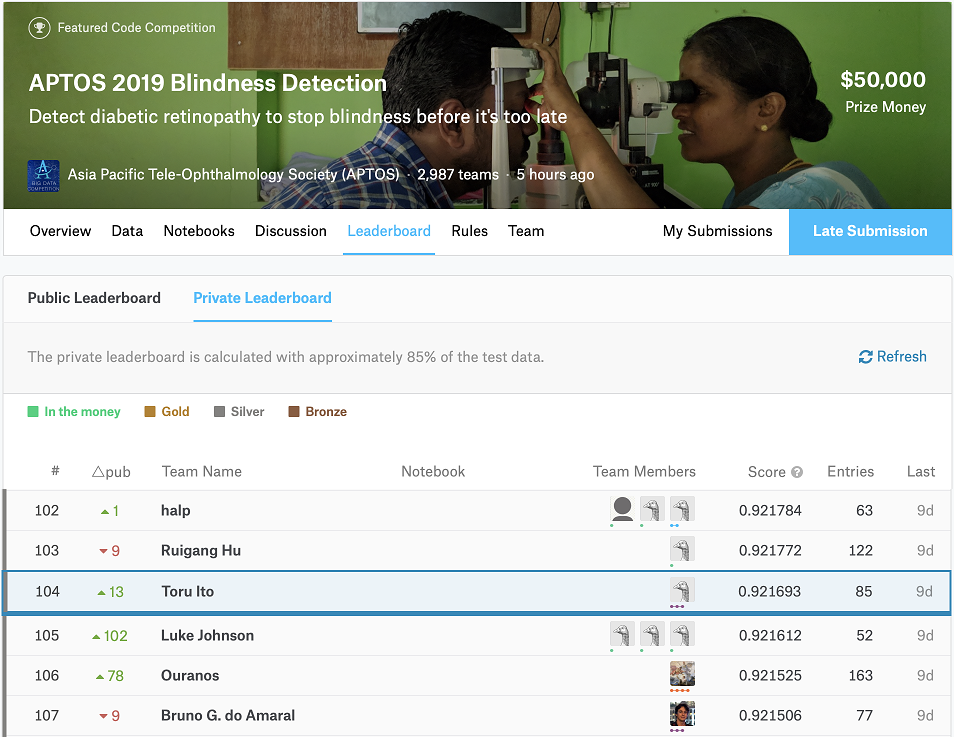
Task: Open Ruigang Hu team name
Action: (201, 551)
